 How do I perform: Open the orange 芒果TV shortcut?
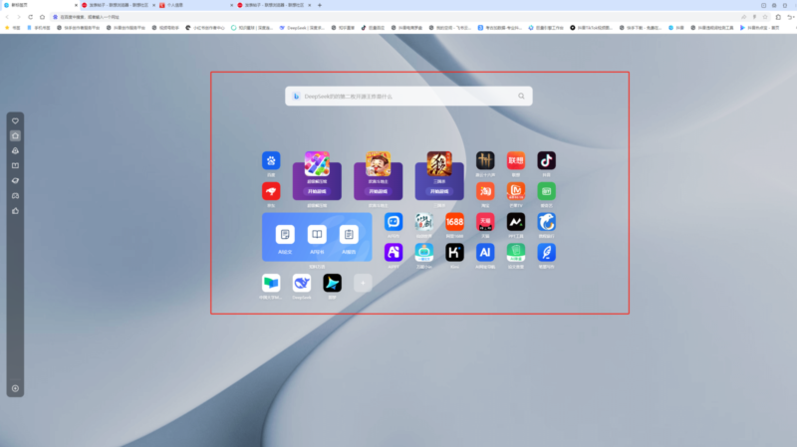(x=516, y=191)
